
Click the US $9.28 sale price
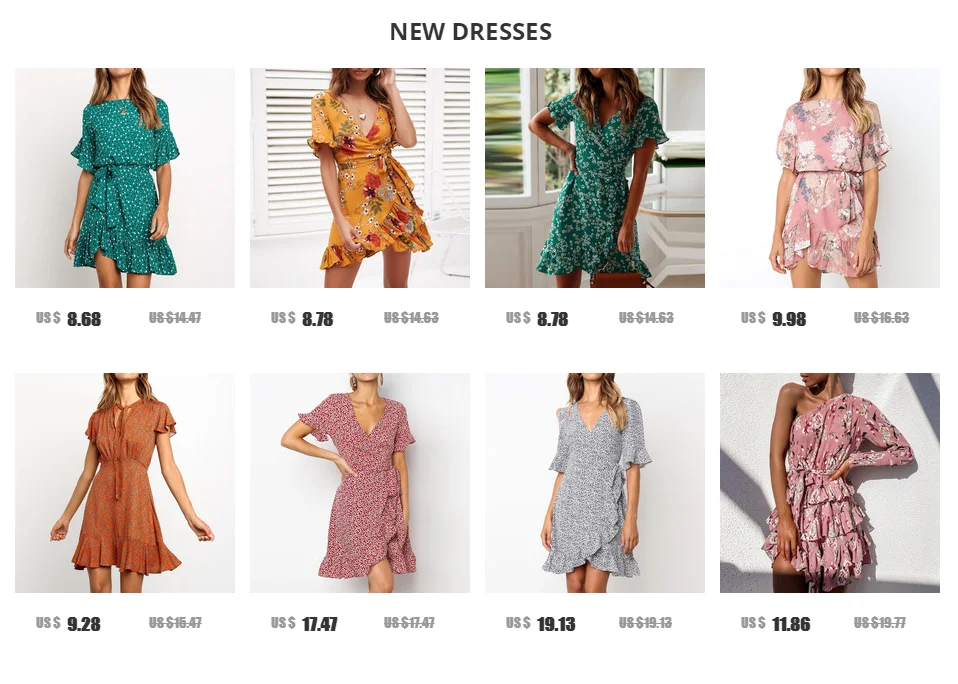point(68,624)
